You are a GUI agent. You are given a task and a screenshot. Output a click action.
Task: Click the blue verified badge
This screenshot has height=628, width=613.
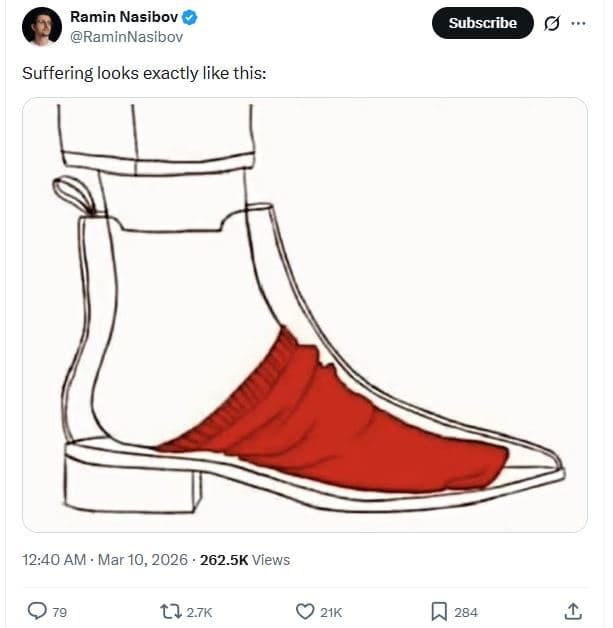(188, 17)
